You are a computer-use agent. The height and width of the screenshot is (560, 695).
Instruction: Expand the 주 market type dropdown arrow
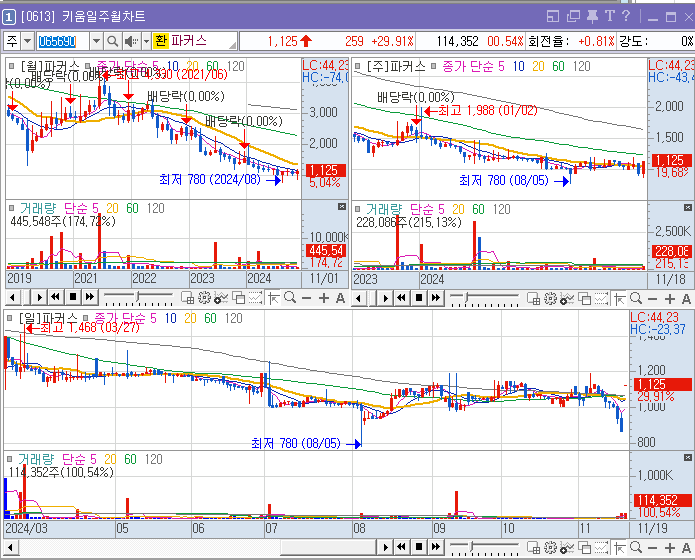[27, 41]
